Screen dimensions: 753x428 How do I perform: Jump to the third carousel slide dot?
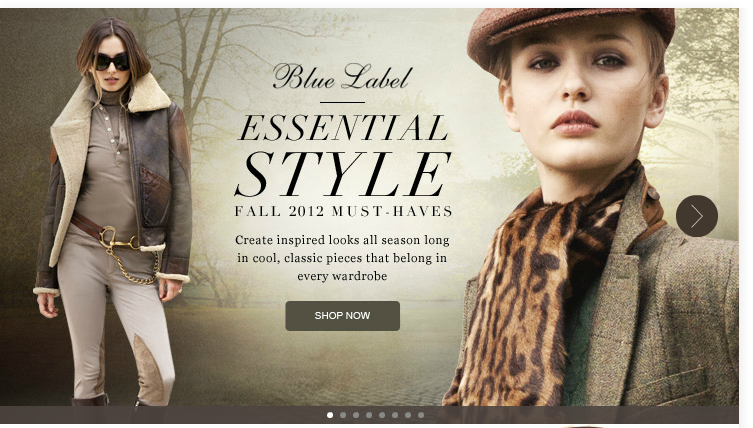(356, 415)
